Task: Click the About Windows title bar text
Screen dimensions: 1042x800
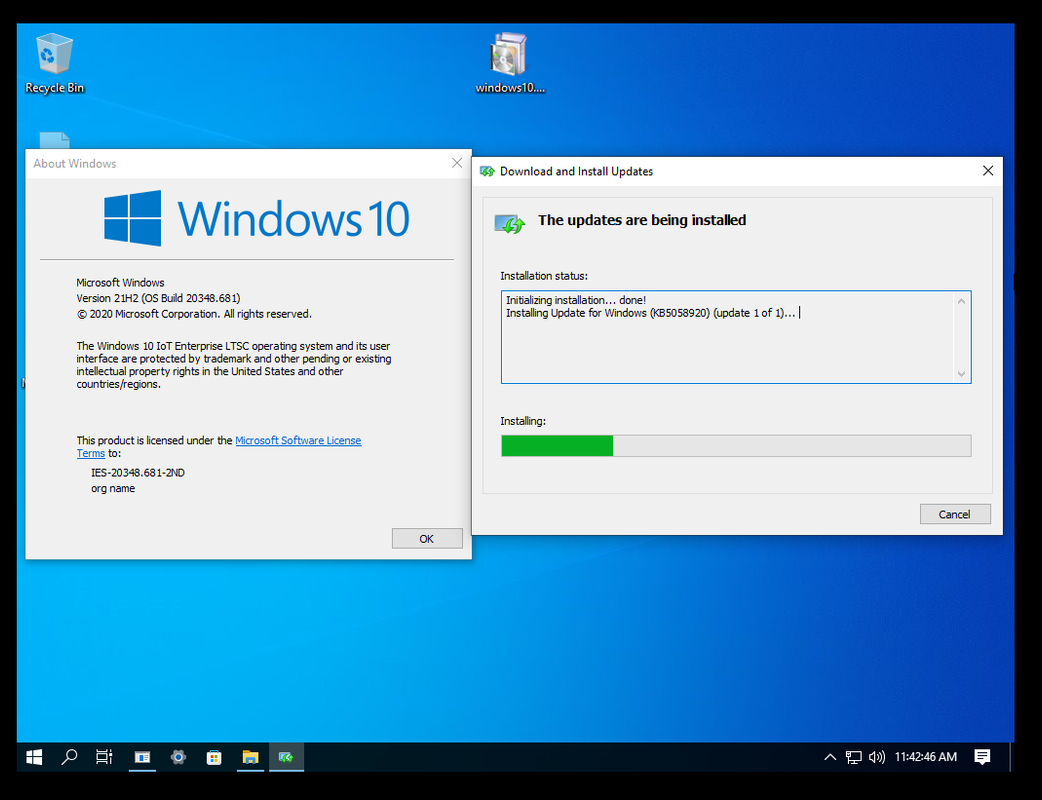Action: [75, 163]
